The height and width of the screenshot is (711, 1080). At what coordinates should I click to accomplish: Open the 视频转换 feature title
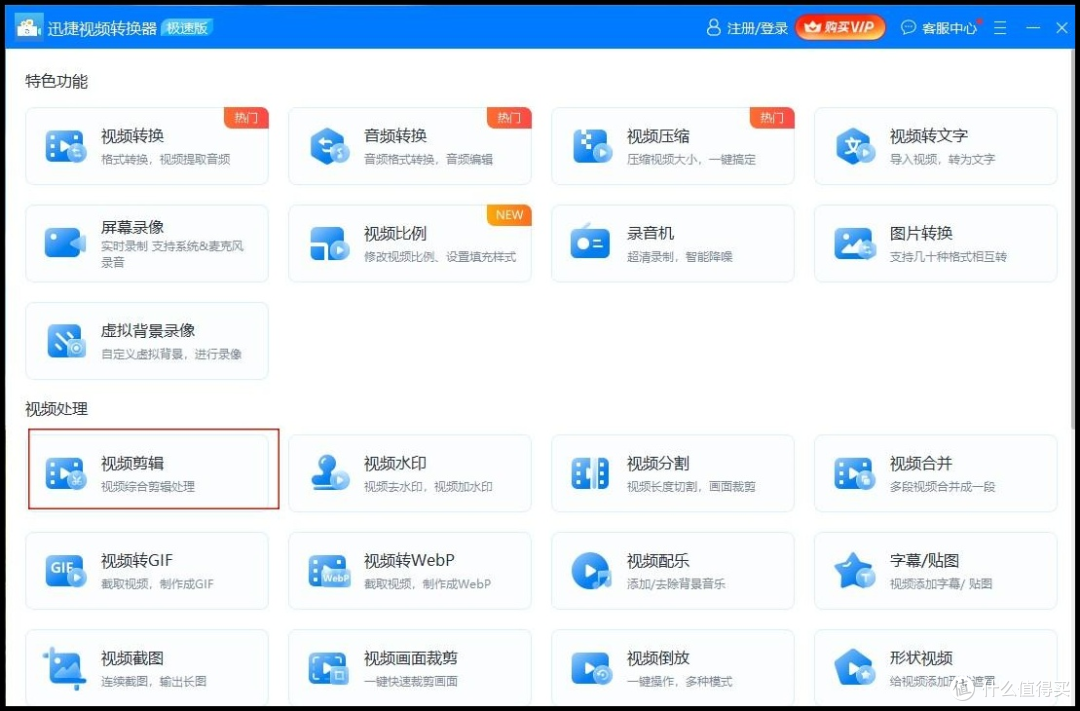click(x=132, y=136)
